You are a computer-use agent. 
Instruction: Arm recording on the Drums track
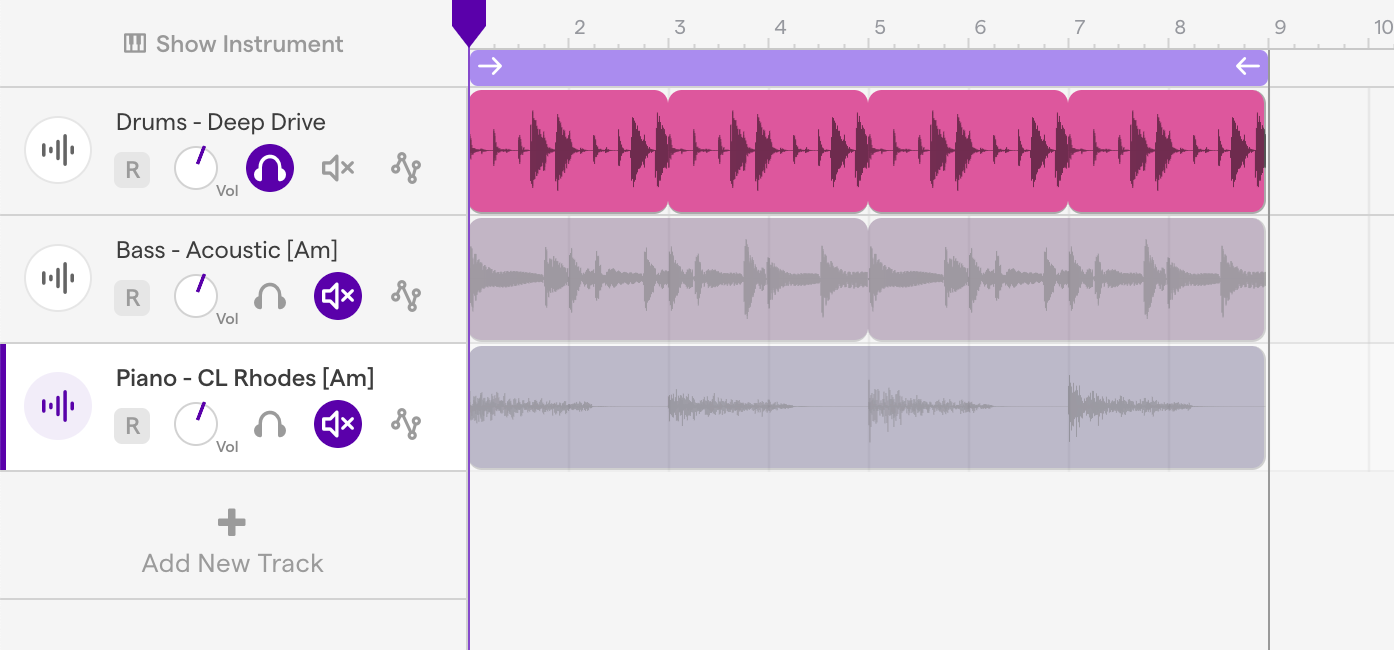click(x=132, y=170)
